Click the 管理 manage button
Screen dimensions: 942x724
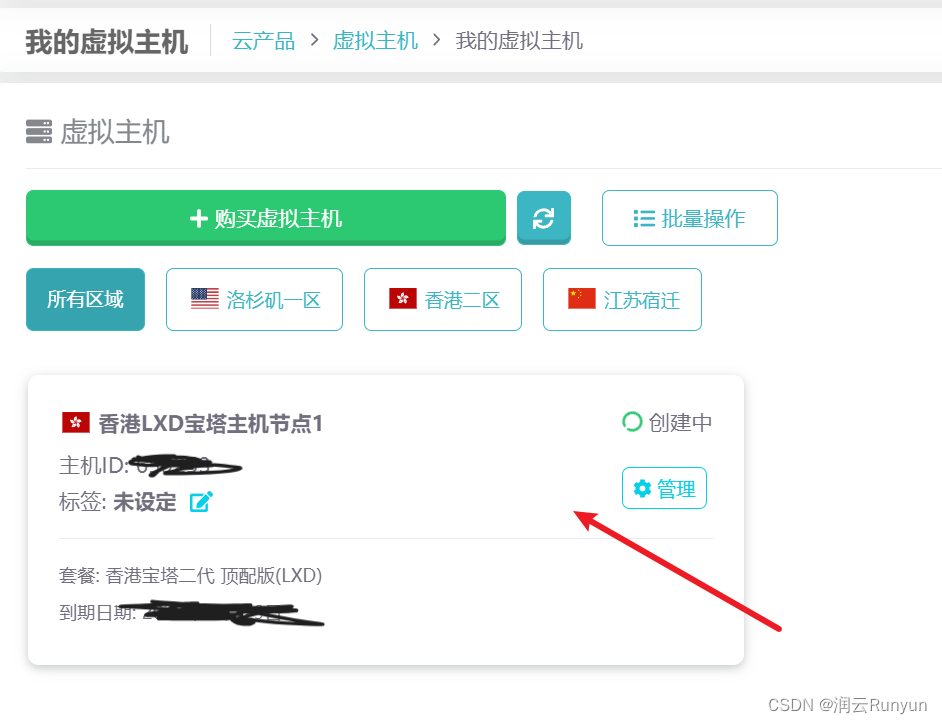point(664,488)
